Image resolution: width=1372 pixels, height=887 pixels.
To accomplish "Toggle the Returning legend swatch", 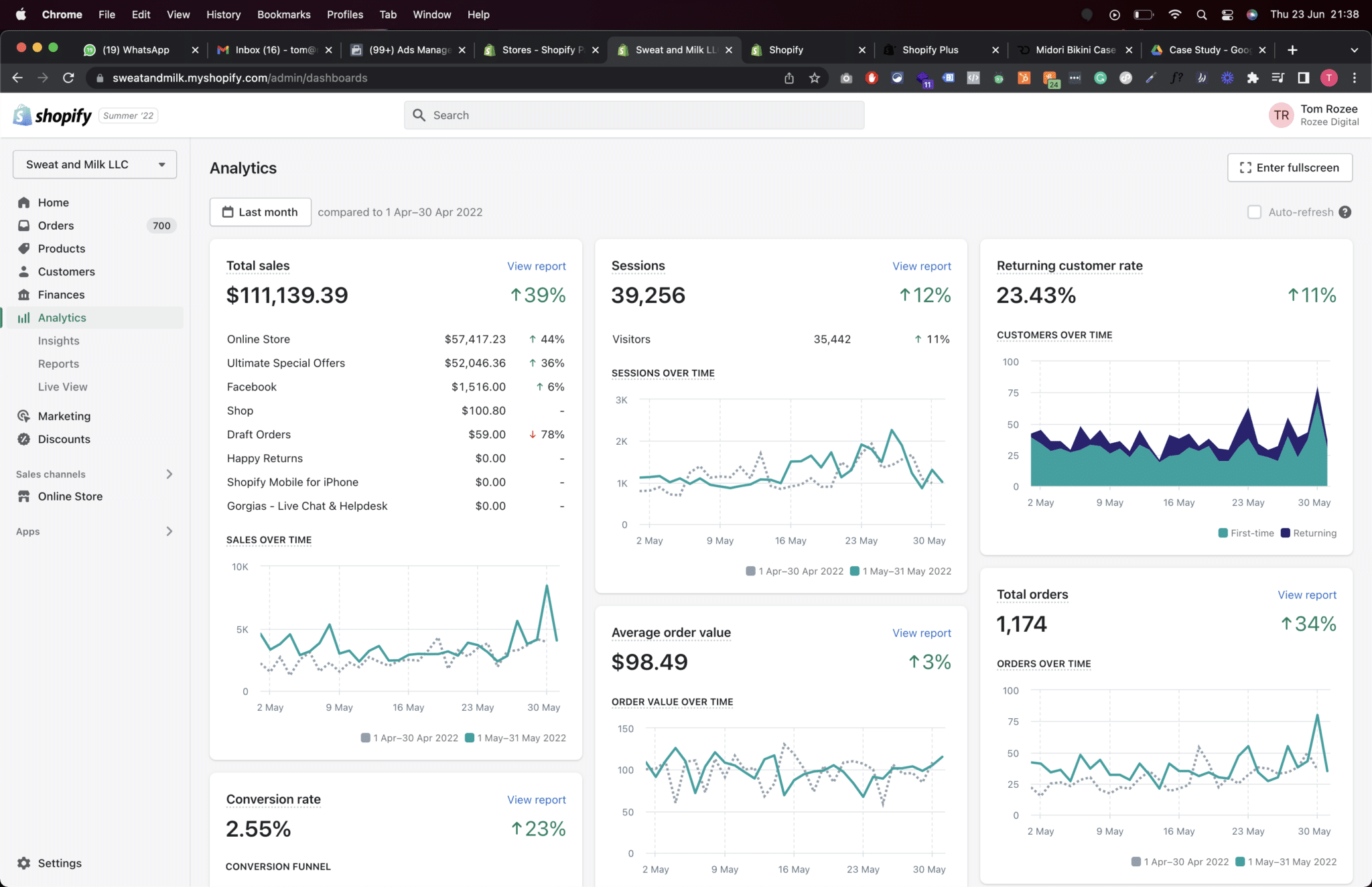I will click(1285, 533).
